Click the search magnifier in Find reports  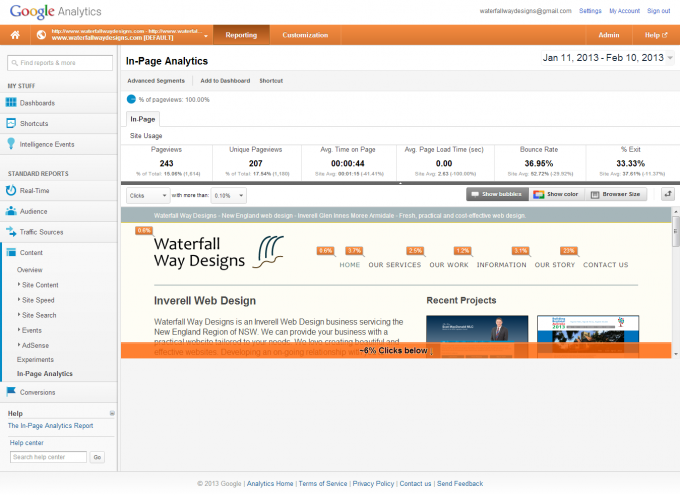(x=15, y=63)
